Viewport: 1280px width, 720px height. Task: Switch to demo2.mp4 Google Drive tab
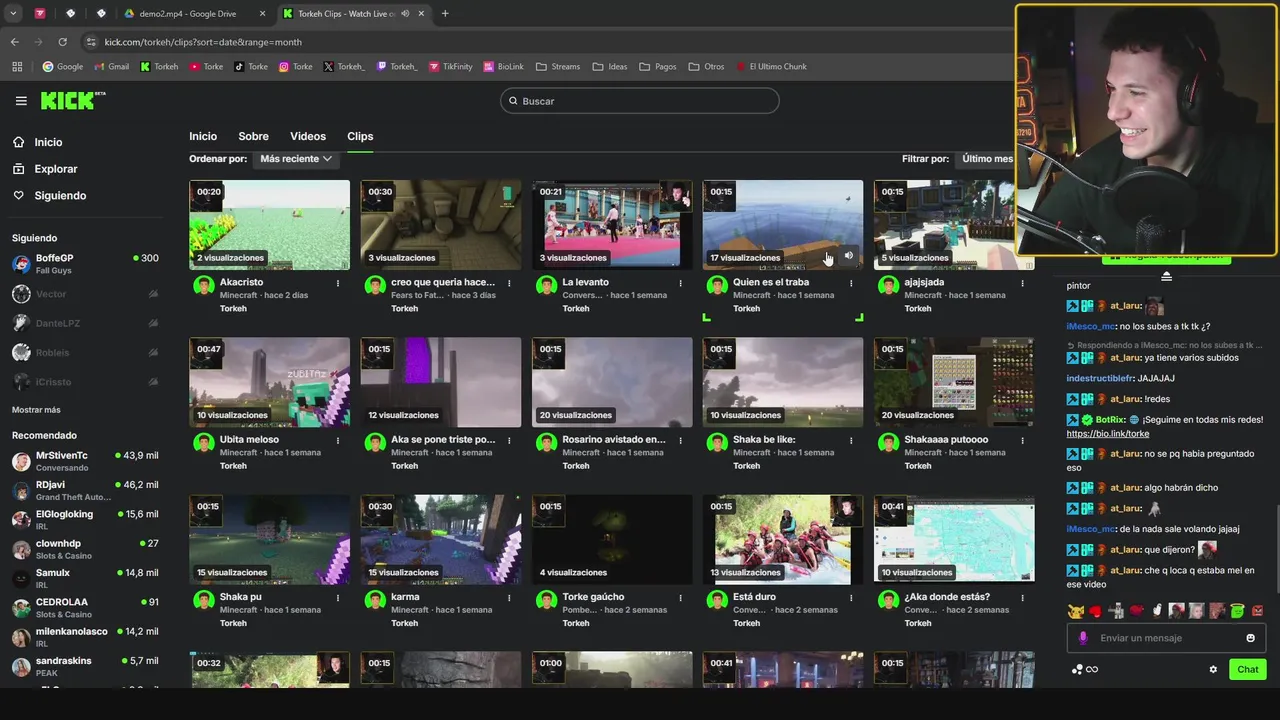(x=194, y=14)
